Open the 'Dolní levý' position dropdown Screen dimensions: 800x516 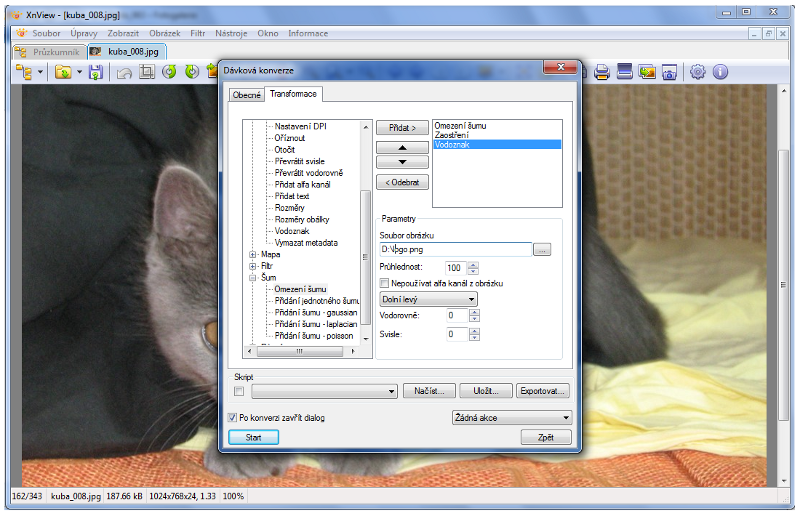pos(428,299)
